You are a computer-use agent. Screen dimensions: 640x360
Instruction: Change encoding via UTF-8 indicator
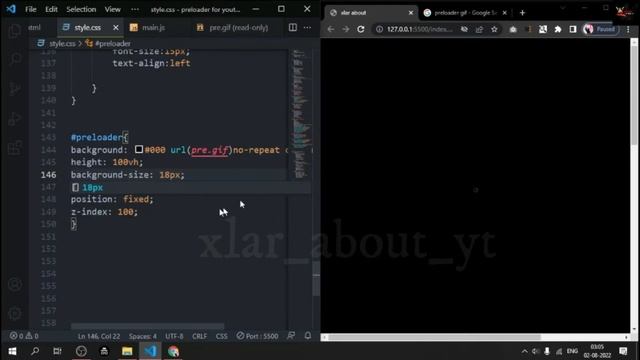(174, 336)
